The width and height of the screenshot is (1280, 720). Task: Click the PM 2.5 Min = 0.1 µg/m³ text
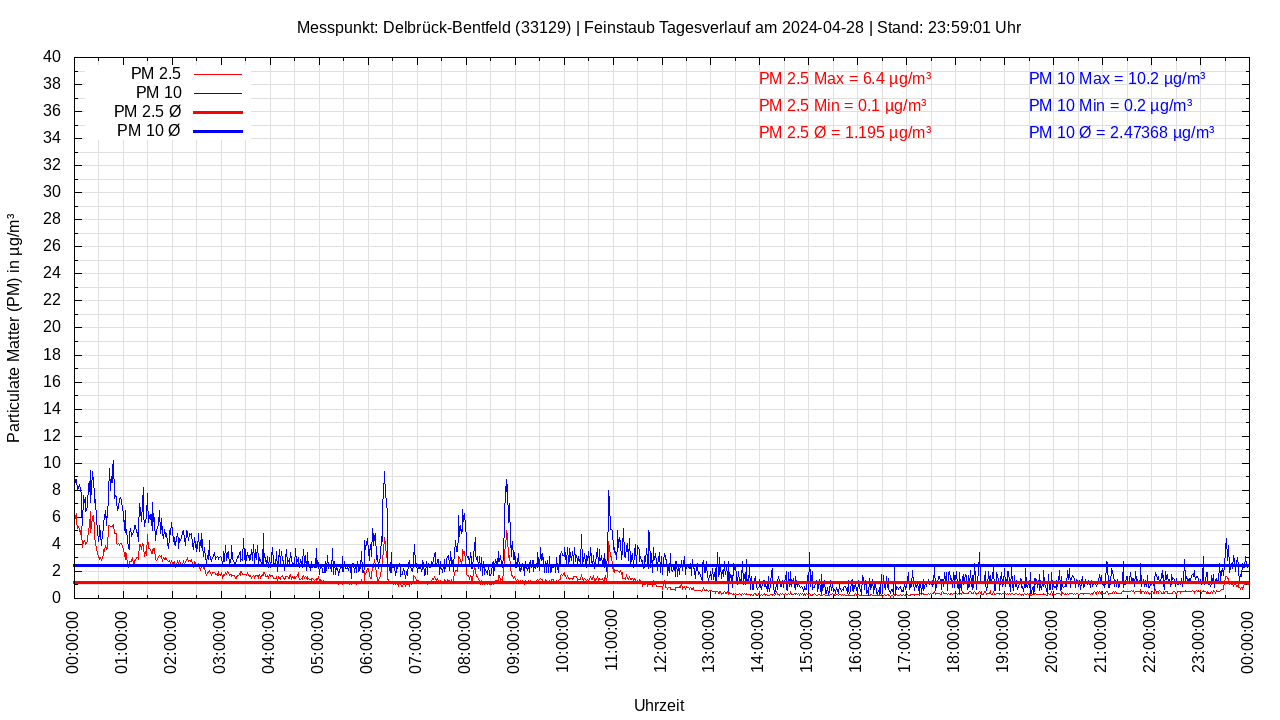pos(842,106)
